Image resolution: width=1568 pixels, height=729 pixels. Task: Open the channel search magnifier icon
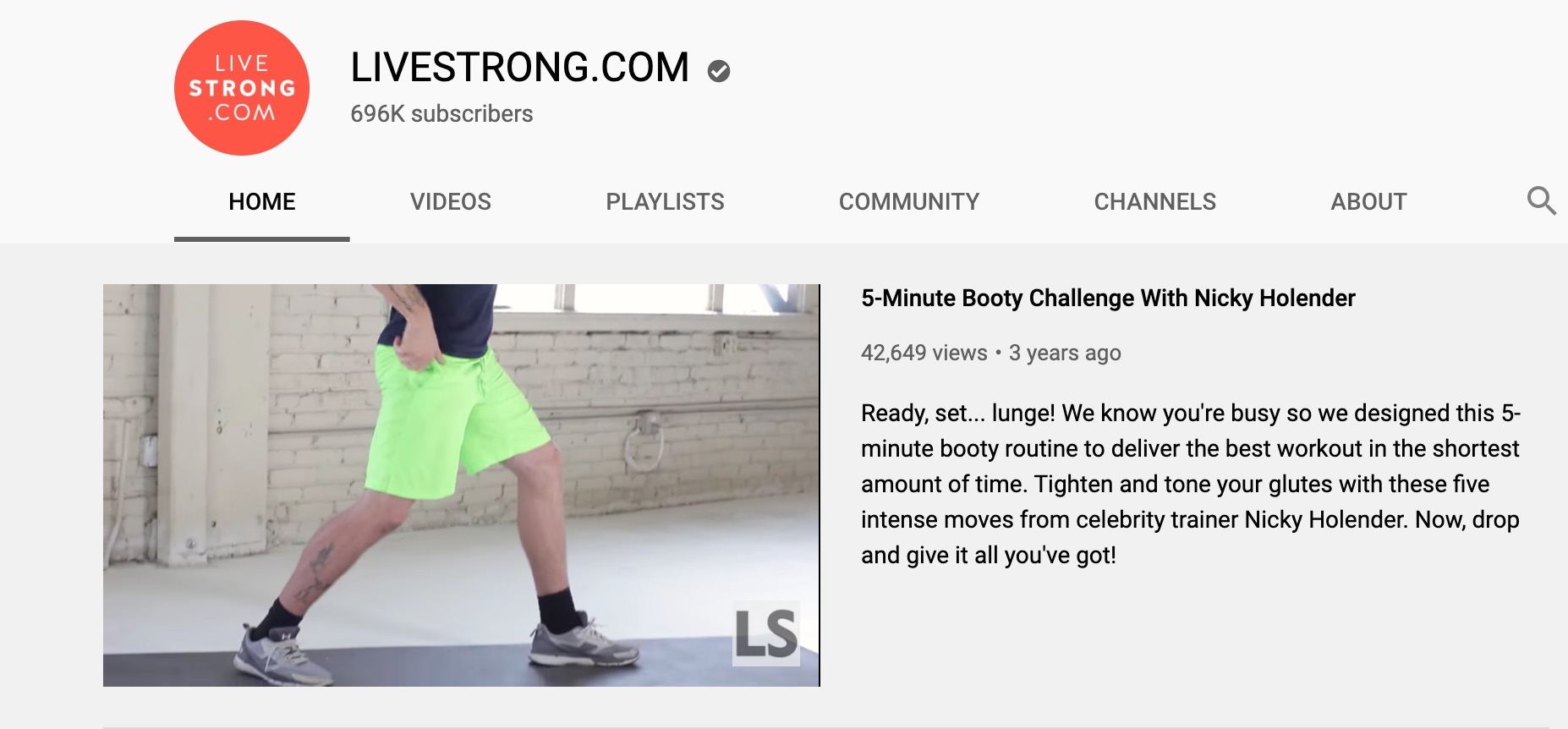click(x=1541, y=201)
